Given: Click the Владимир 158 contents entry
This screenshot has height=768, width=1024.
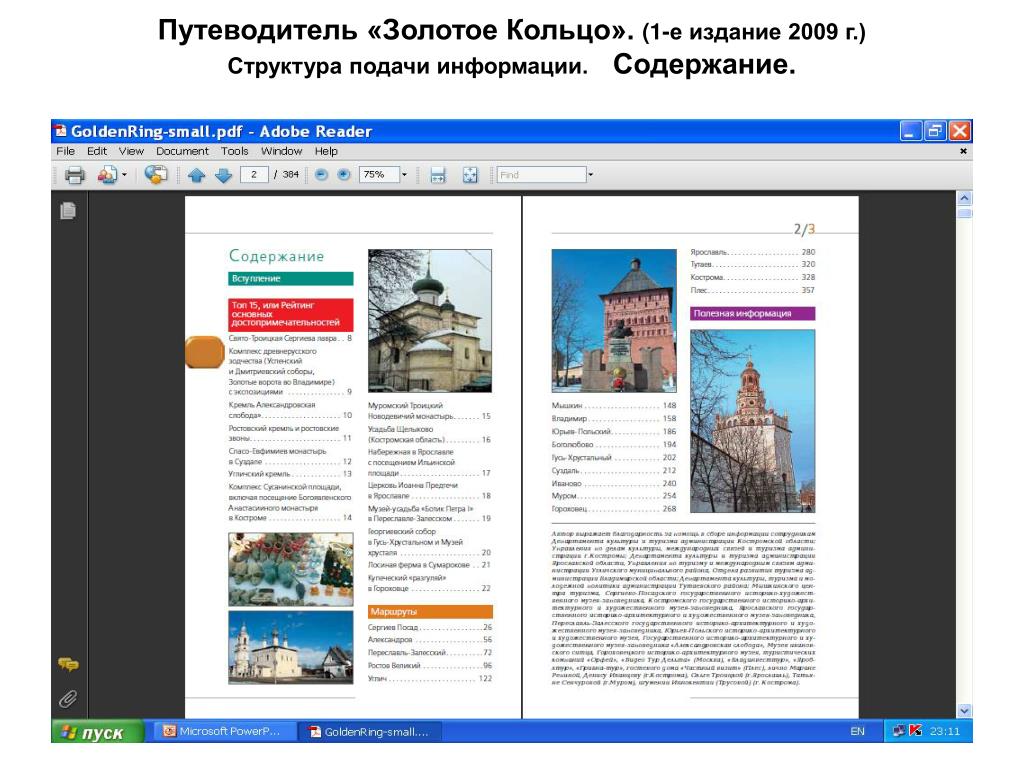Looking at the screenshot, I should (614, 419).
